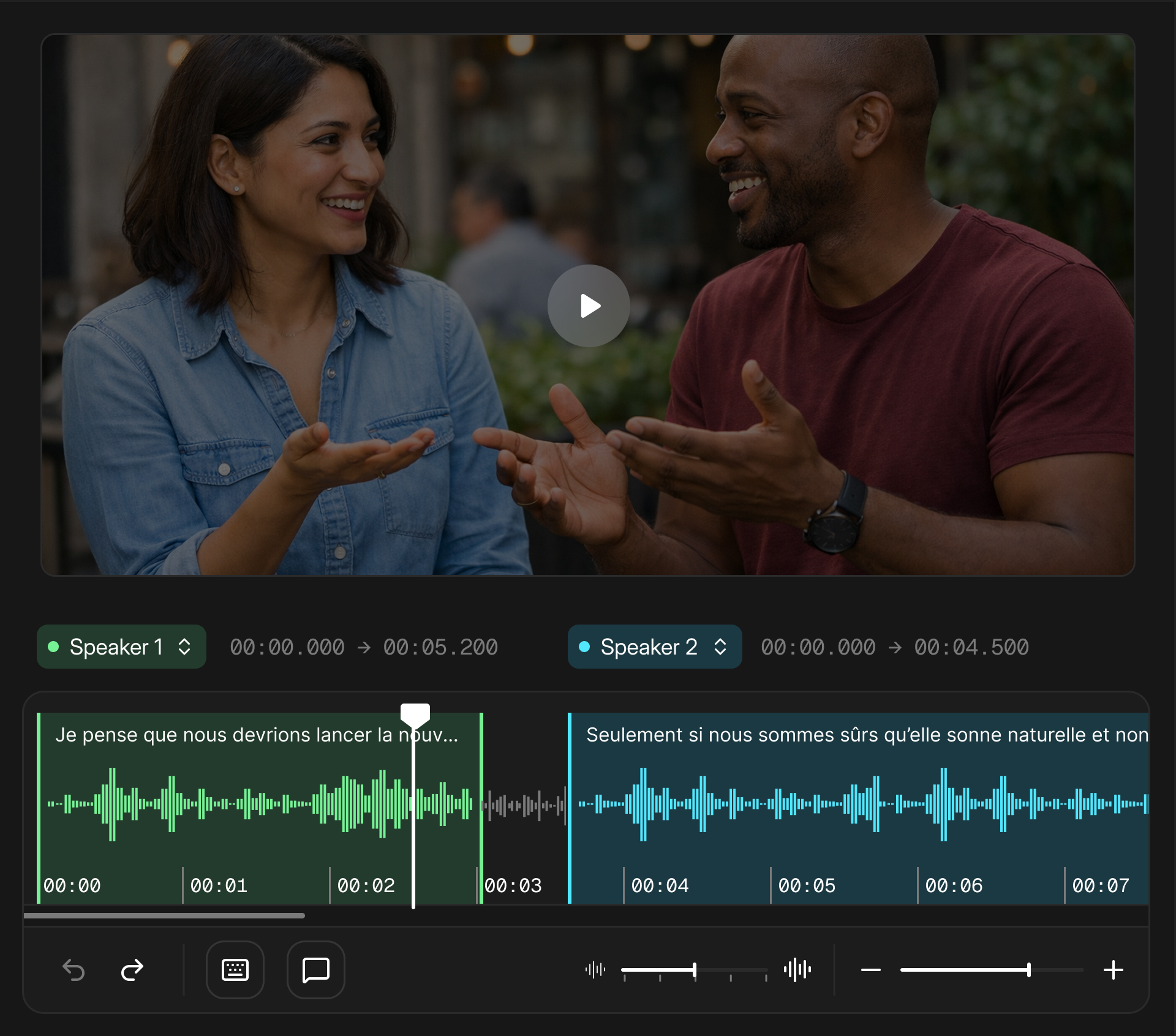The height and width of the screenshot is (1036, 1176).
Task: Open the Speaker 2 dropdown
Action: point(654,647)
